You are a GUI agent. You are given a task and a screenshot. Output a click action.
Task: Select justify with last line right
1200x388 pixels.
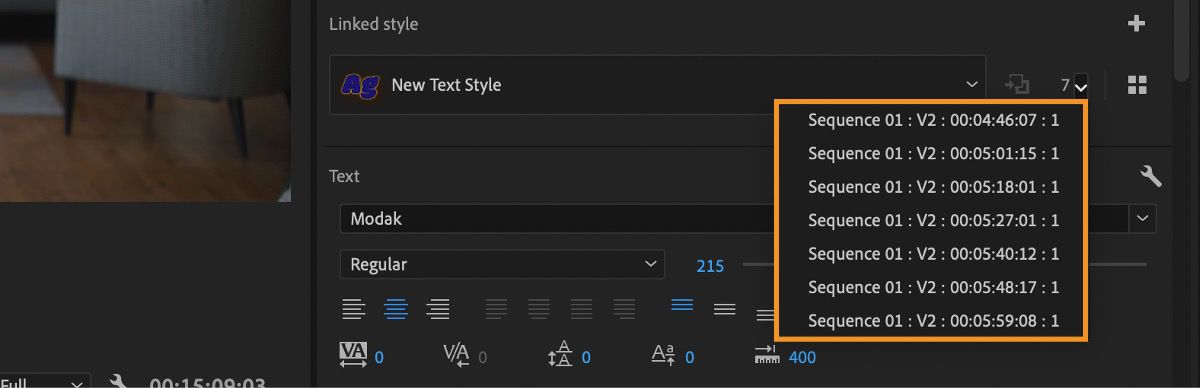[x=581, y=309]
